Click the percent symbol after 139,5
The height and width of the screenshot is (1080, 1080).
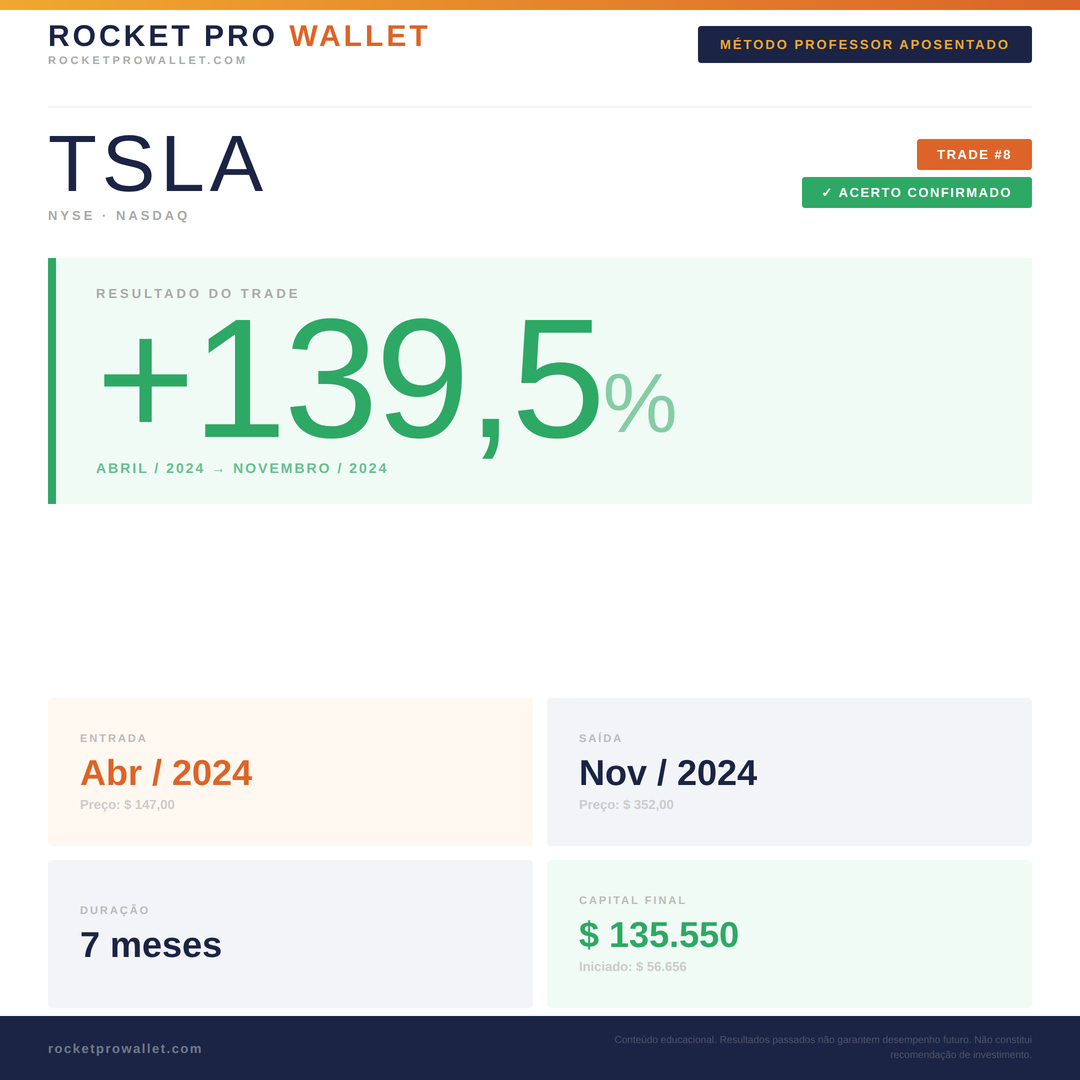[x=640, y=403]
